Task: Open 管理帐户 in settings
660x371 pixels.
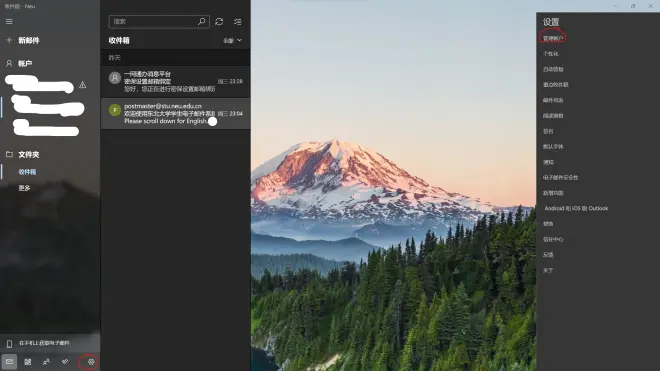Action: pos(553,38)
